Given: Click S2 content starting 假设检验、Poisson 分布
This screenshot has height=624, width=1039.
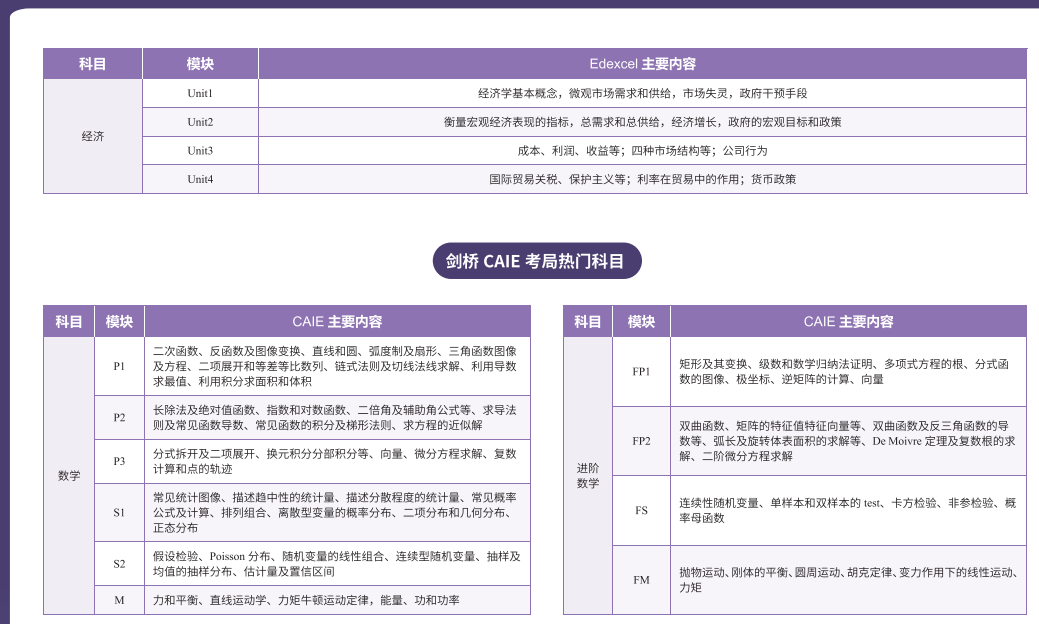Looking at the screenshot, I should (337, 564).
